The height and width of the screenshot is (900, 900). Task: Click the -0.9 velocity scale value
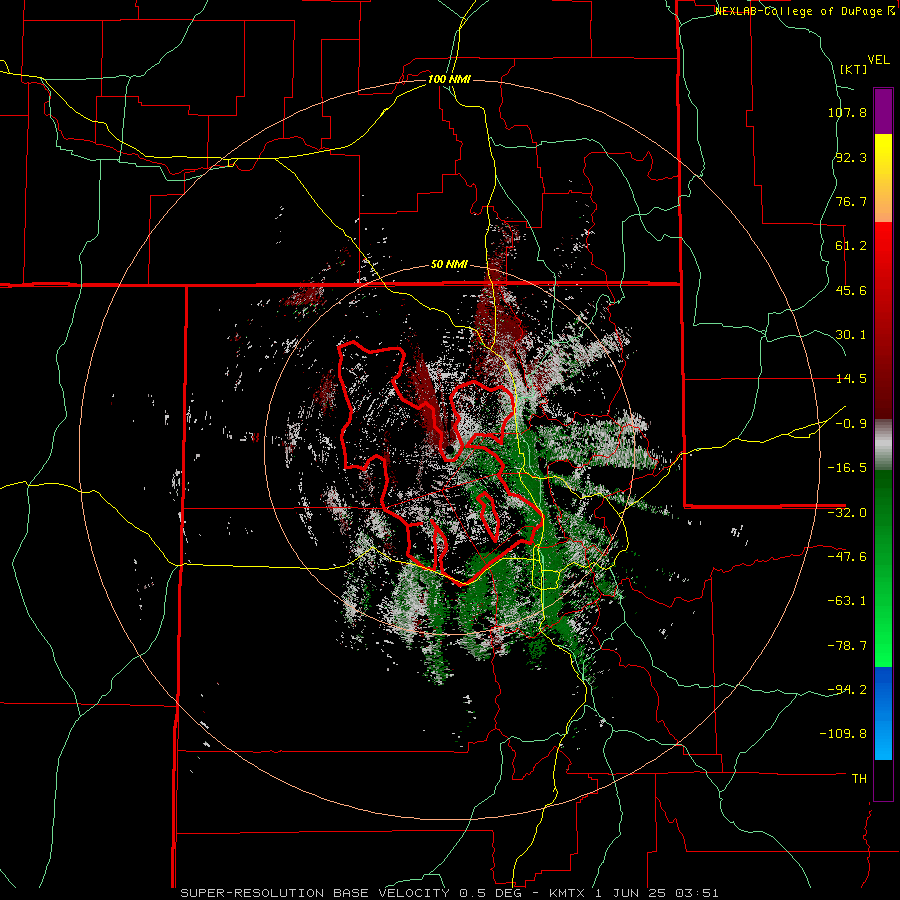pyautogui.click(x=851, y=424)
